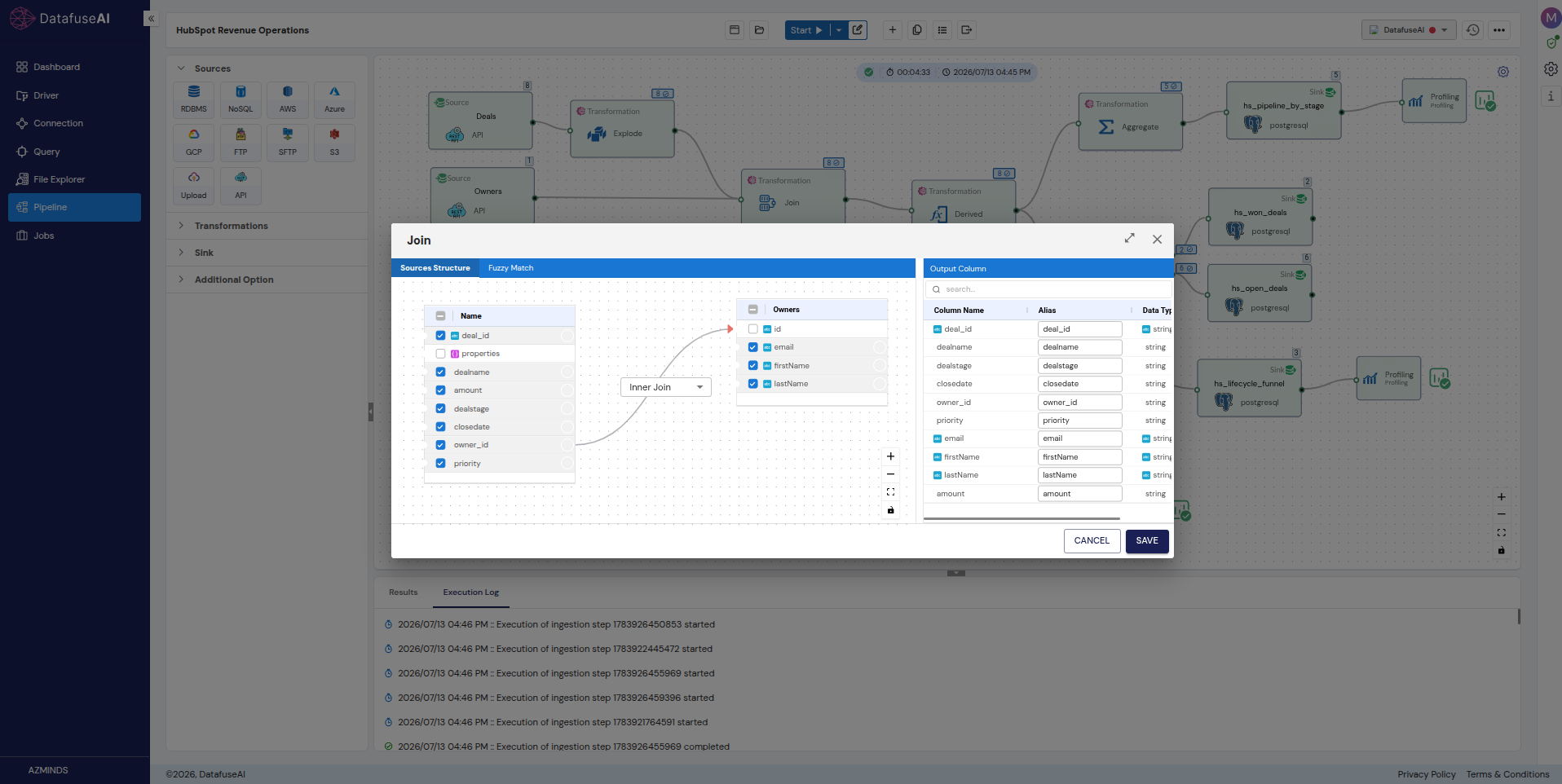Expand the Transformations section
Viewport: 1562px width, 784px height.
181,226
